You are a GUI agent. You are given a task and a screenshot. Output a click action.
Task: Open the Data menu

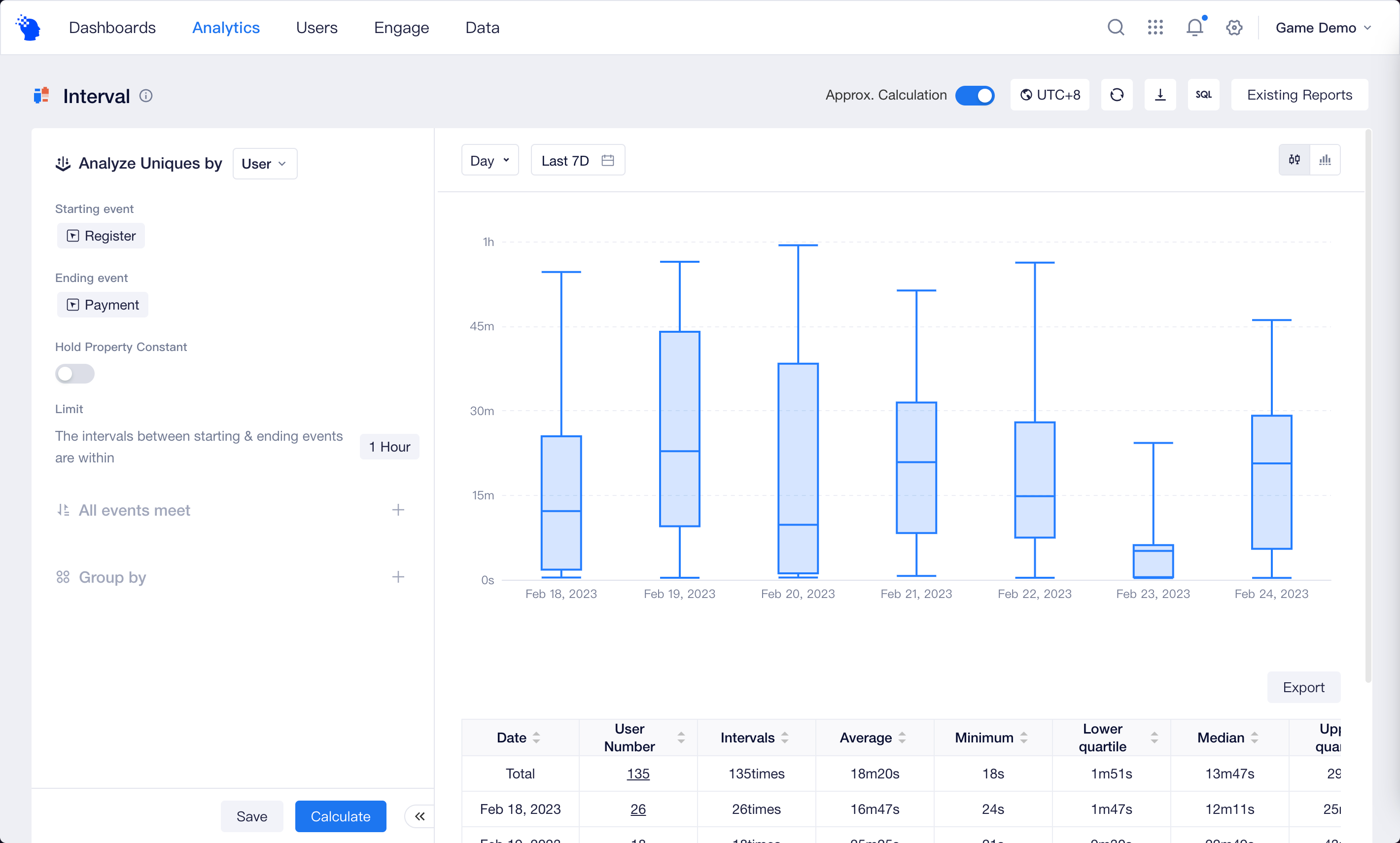(482, 27)
